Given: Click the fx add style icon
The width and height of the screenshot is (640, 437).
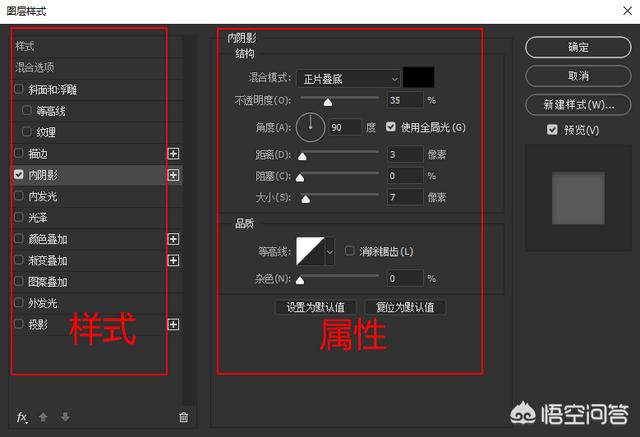Looking at the screenshot, I should coord(22,417).
